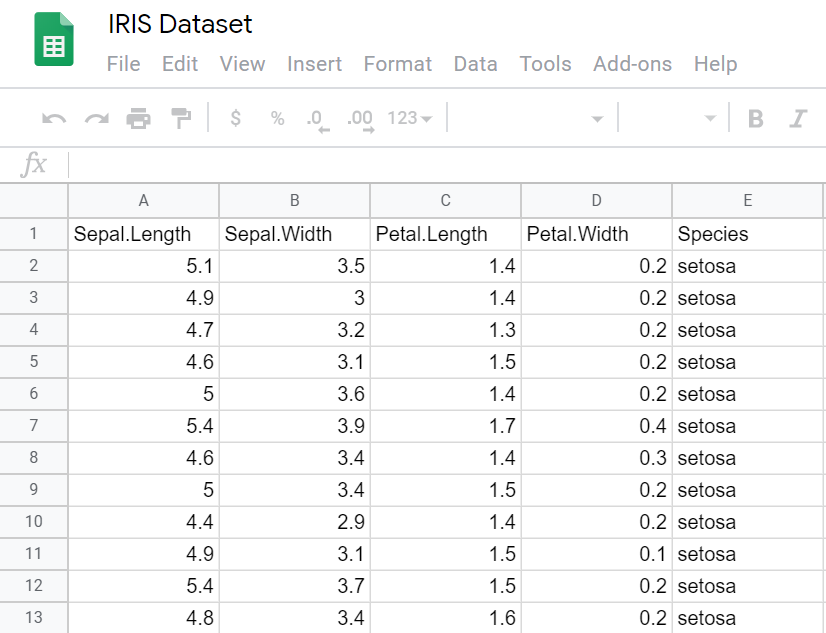826x633 pixels.
Task: Select cell B6 with value 3.6
Action: click(x=294, y=394)
